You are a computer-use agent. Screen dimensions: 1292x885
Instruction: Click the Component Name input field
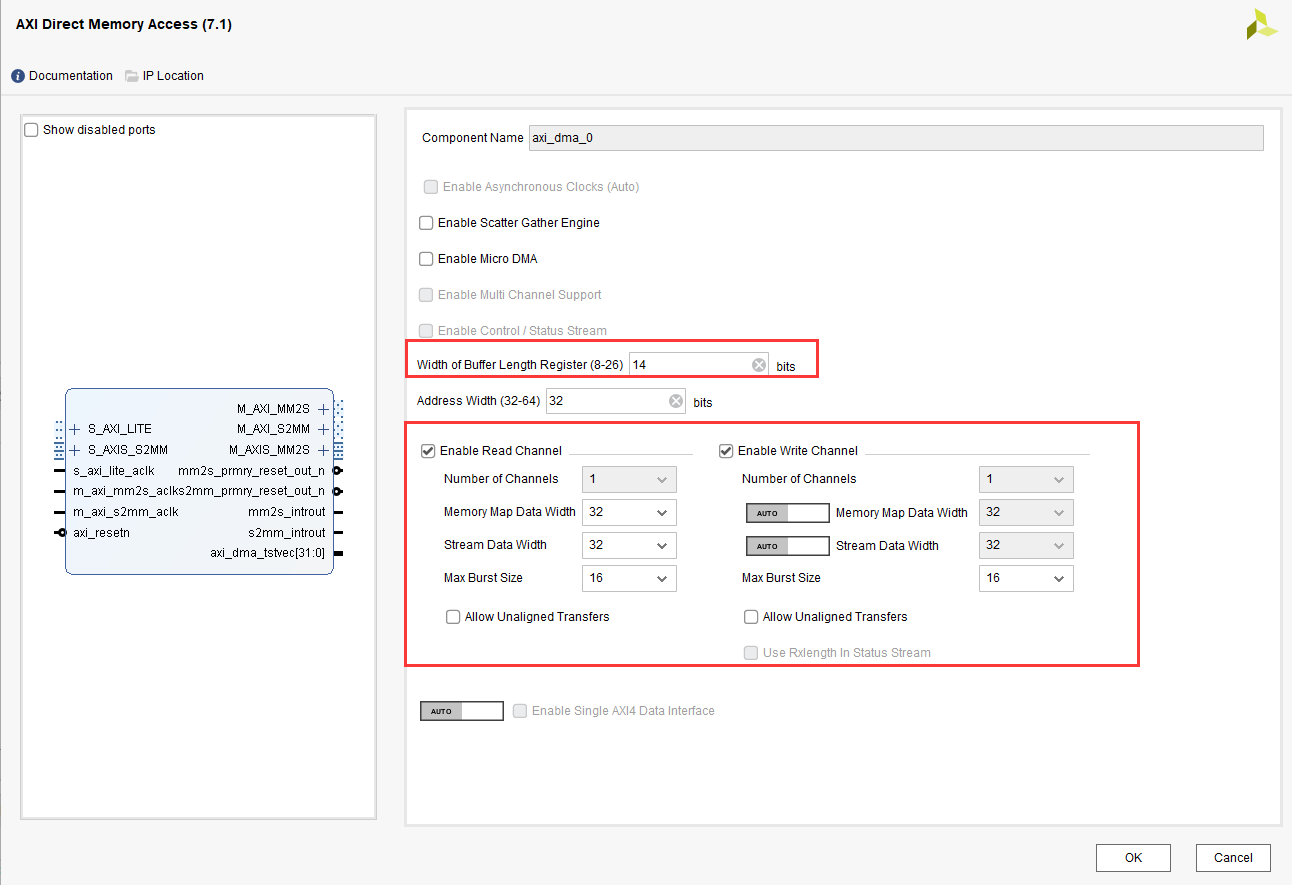tap(896, 138)
